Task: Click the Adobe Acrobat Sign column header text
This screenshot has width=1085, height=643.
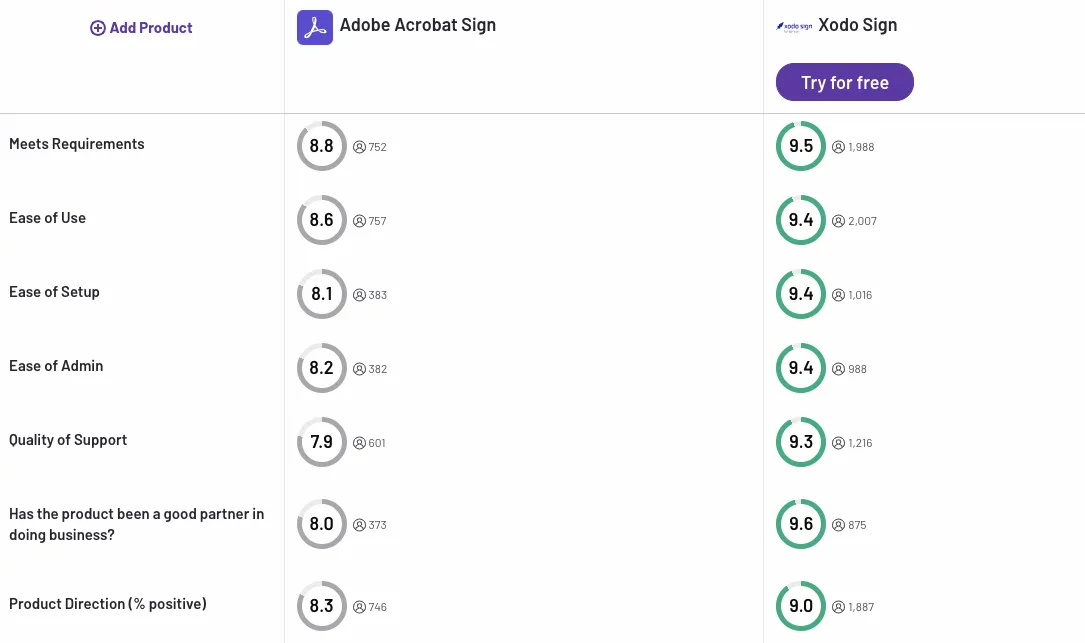Action: (418, 25)
